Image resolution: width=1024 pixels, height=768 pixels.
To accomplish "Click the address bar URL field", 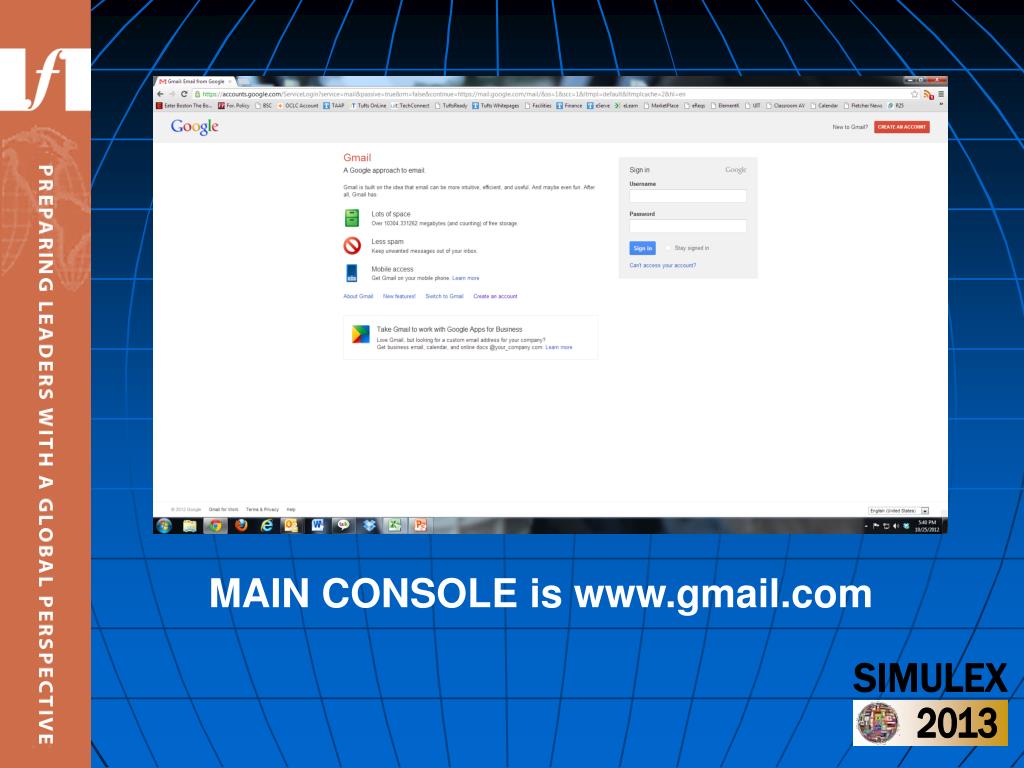I will 555,94.
